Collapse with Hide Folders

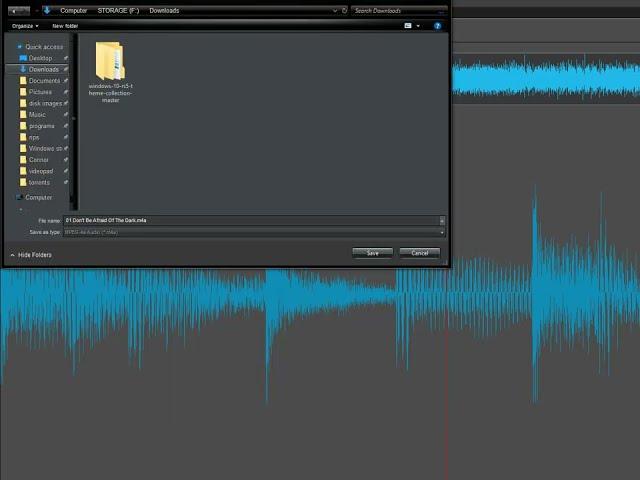point(31,255)
